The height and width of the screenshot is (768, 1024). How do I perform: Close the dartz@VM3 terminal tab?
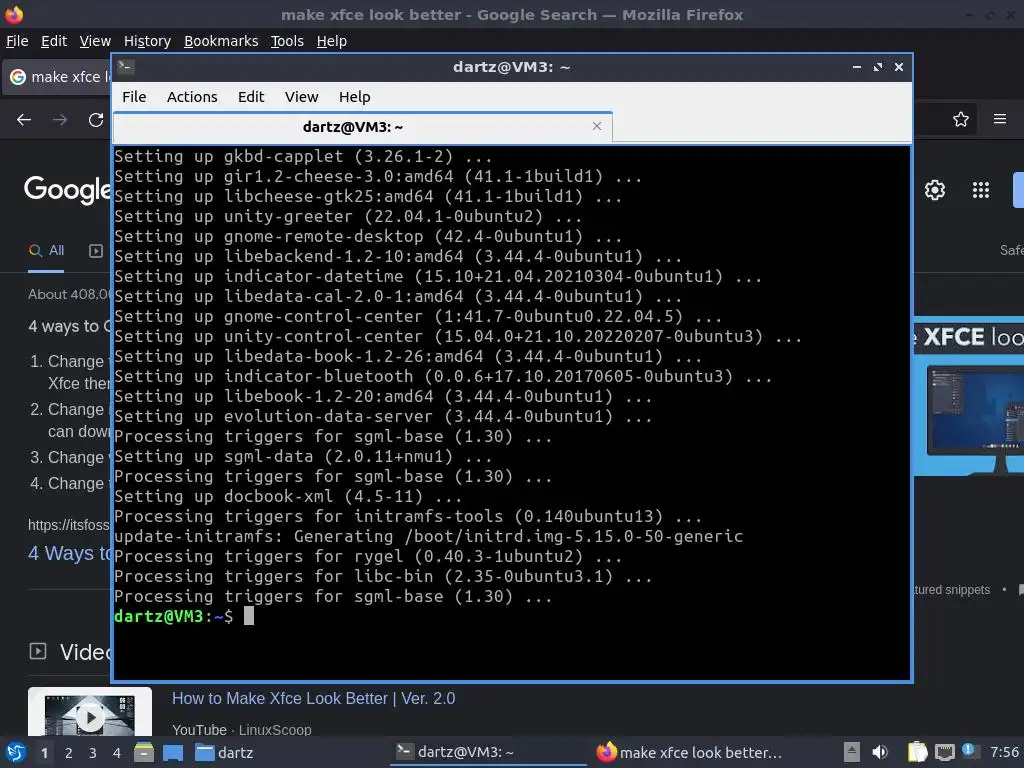pos(596,126)
